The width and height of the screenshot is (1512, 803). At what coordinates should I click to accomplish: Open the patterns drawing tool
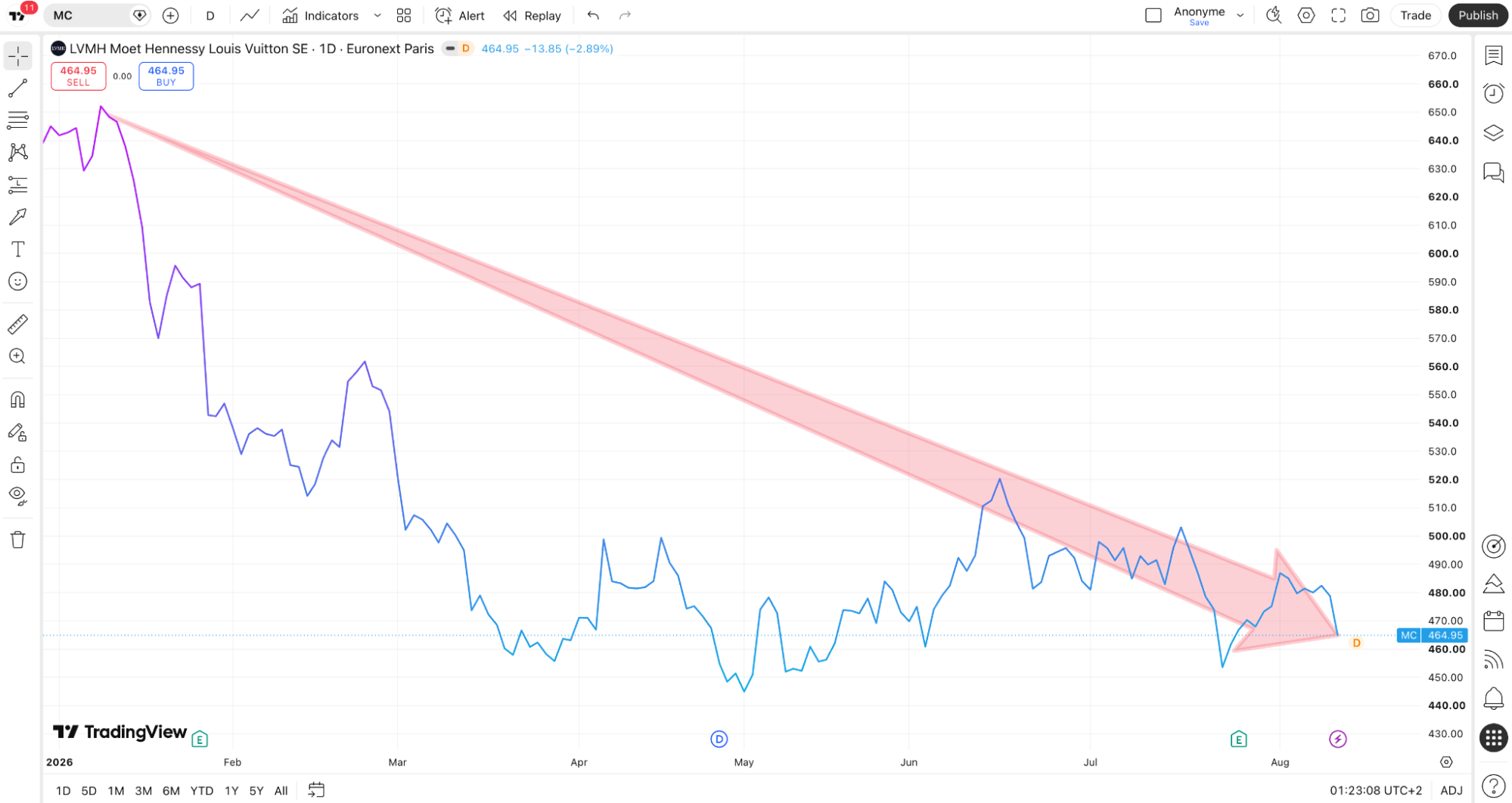(x=18, y=152)
